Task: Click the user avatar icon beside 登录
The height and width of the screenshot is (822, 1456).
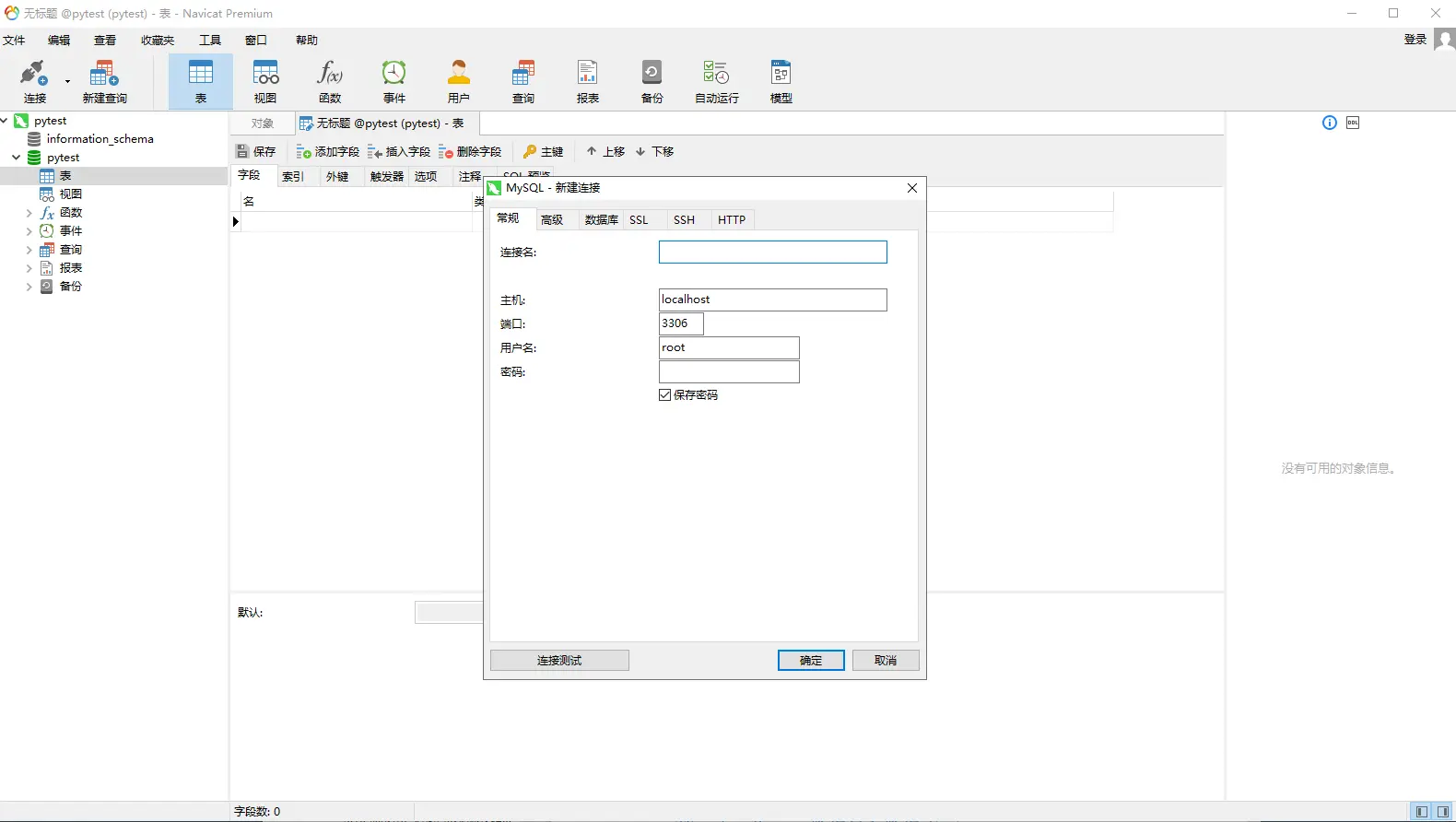Action: 1444,40
